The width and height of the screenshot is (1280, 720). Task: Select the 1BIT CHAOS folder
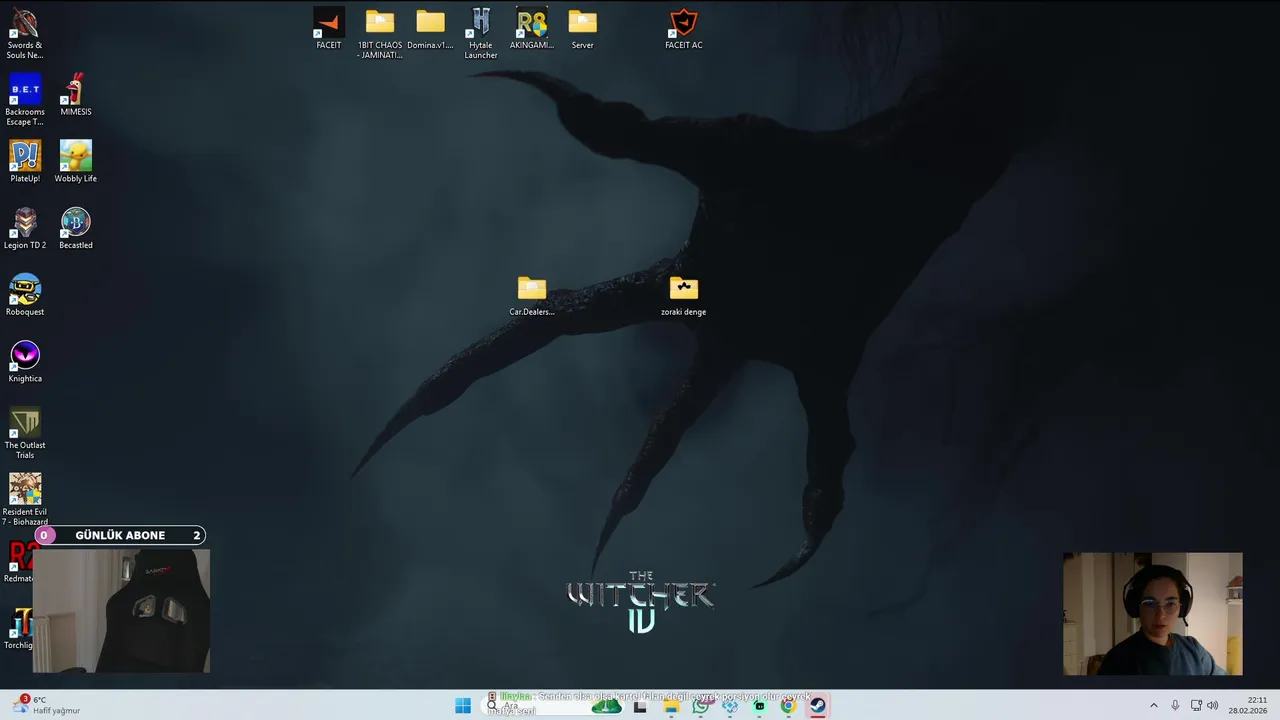[x=380, y=34]
